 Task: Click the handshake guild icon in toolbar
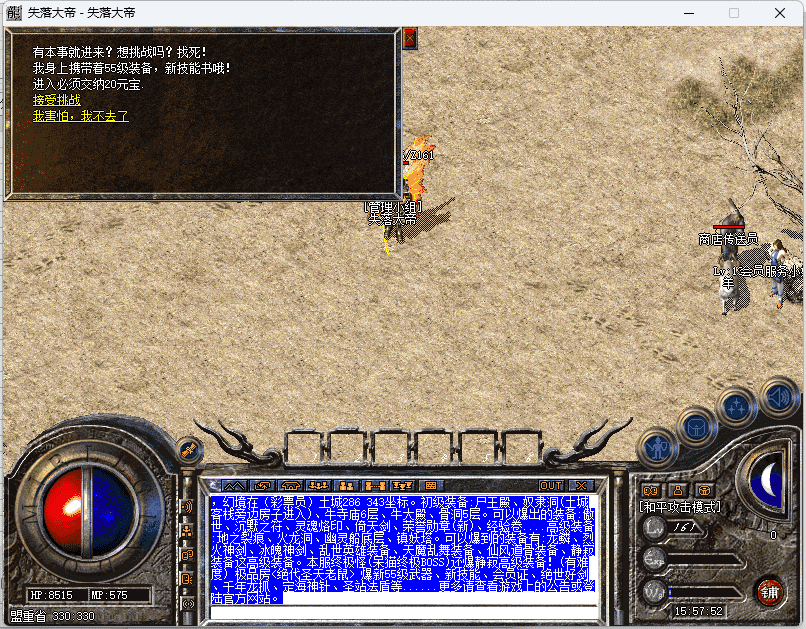tap(290, 486)
